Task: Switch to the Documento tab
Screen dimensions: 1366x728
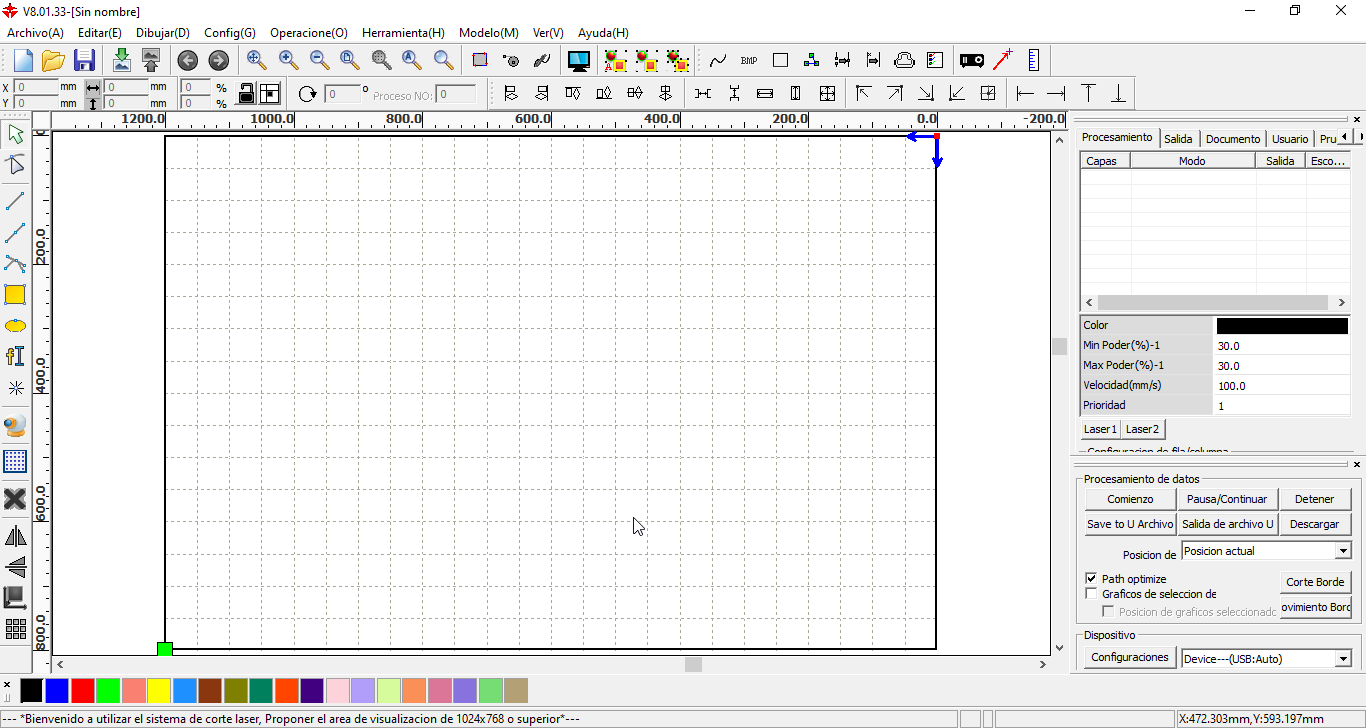Action: [1232, 138]
